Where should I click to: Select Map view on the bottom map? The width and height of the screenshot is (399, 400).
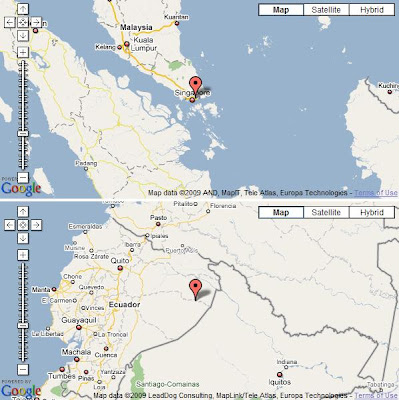[x=281, y=212]
